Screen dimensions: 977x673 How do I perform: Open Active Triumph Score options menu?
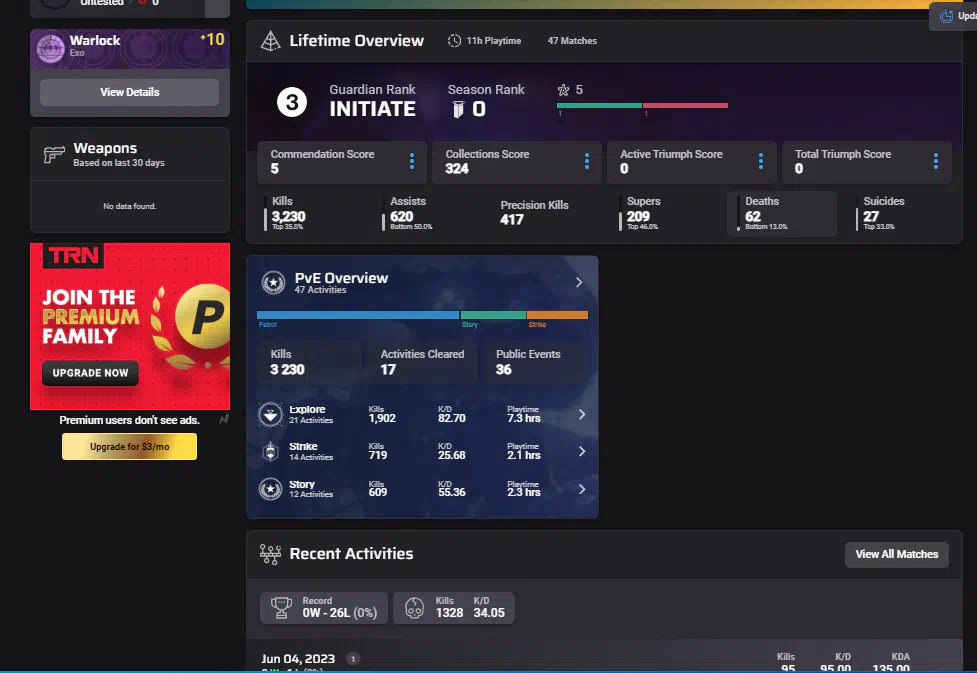[x=761, y=161]
